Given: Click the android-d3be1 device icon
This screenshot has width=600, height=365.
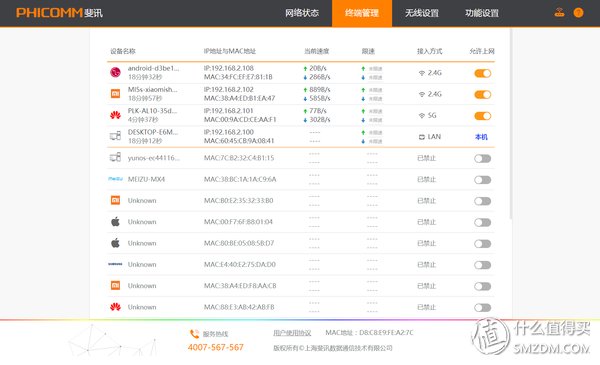Looking at the screenshot, I should pos(115,72).
